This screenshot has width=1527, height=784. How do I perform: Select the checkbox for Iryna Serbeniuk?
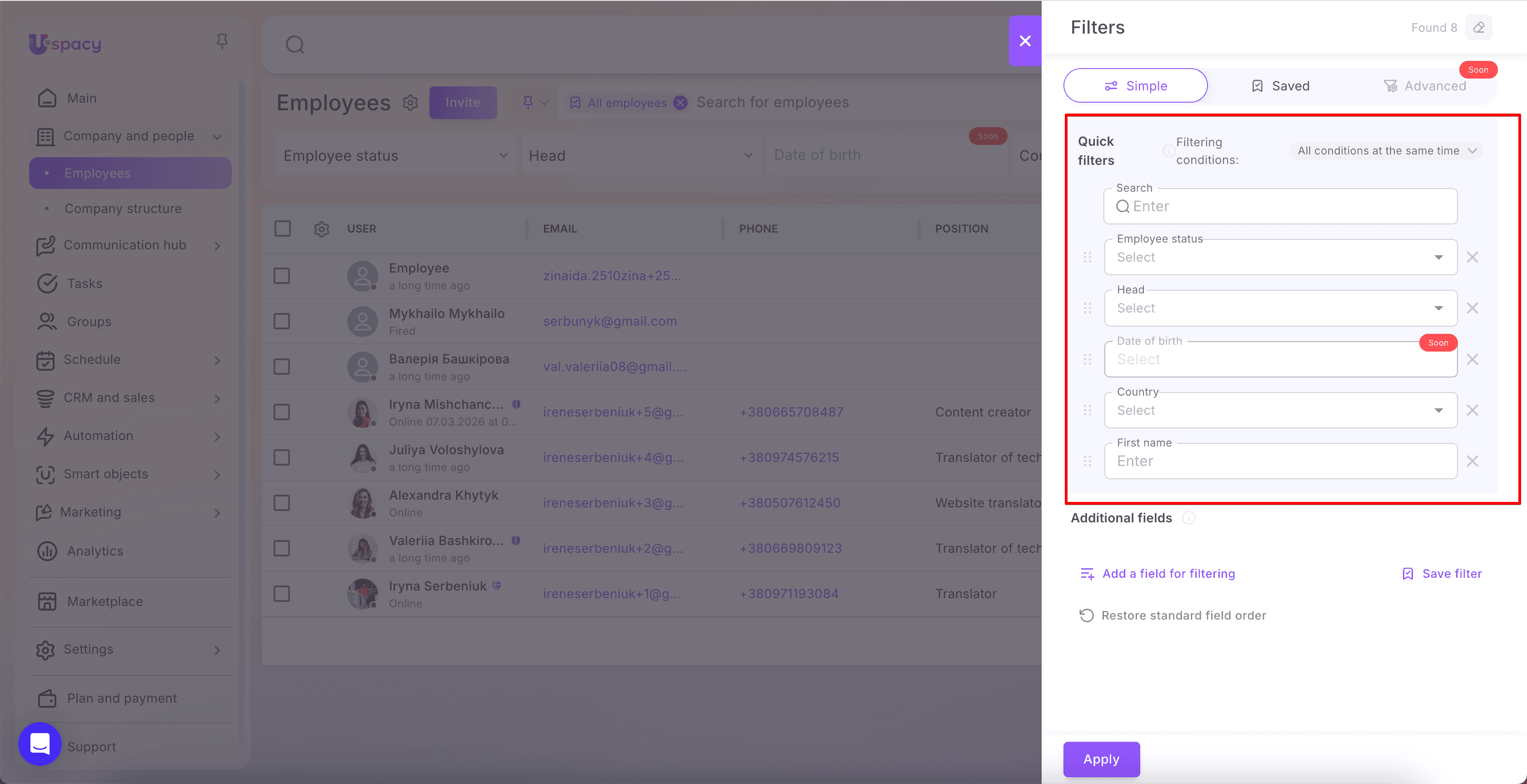282,594
